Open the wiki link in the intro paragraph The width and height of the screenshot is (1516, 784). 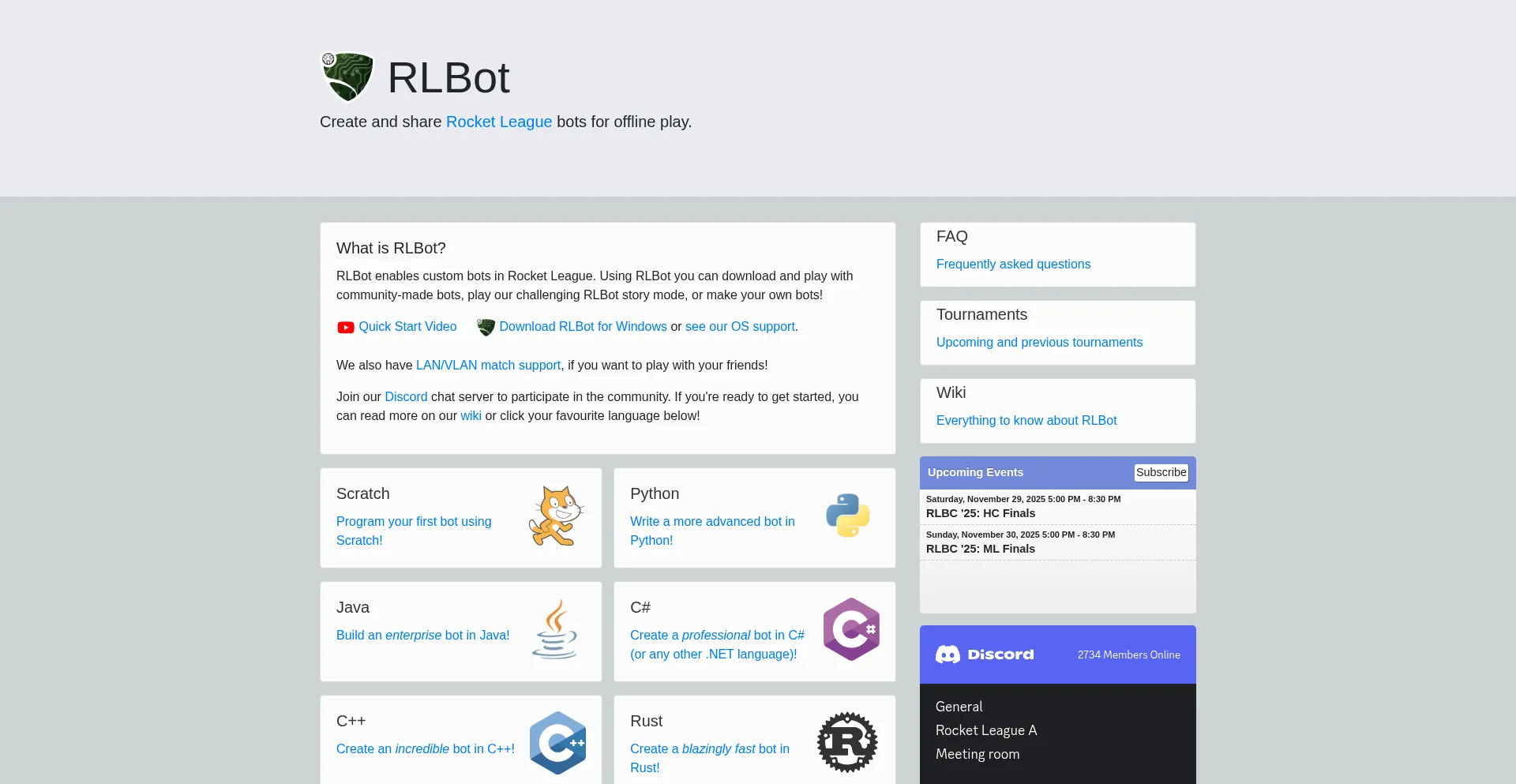click(x=471, y=415)
